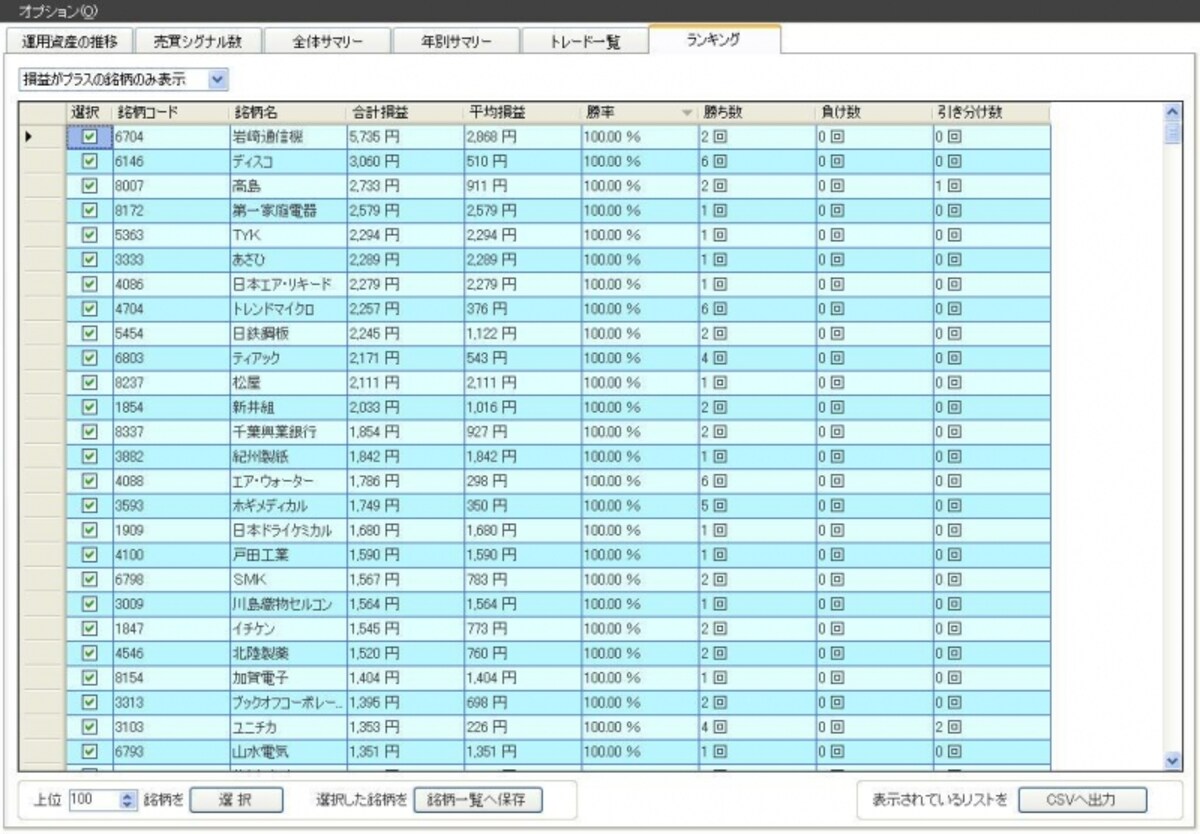Click the 日本ドライケミカル name cell
Image resolution: width=1200 pixels, height=834 pixels.
287,530
